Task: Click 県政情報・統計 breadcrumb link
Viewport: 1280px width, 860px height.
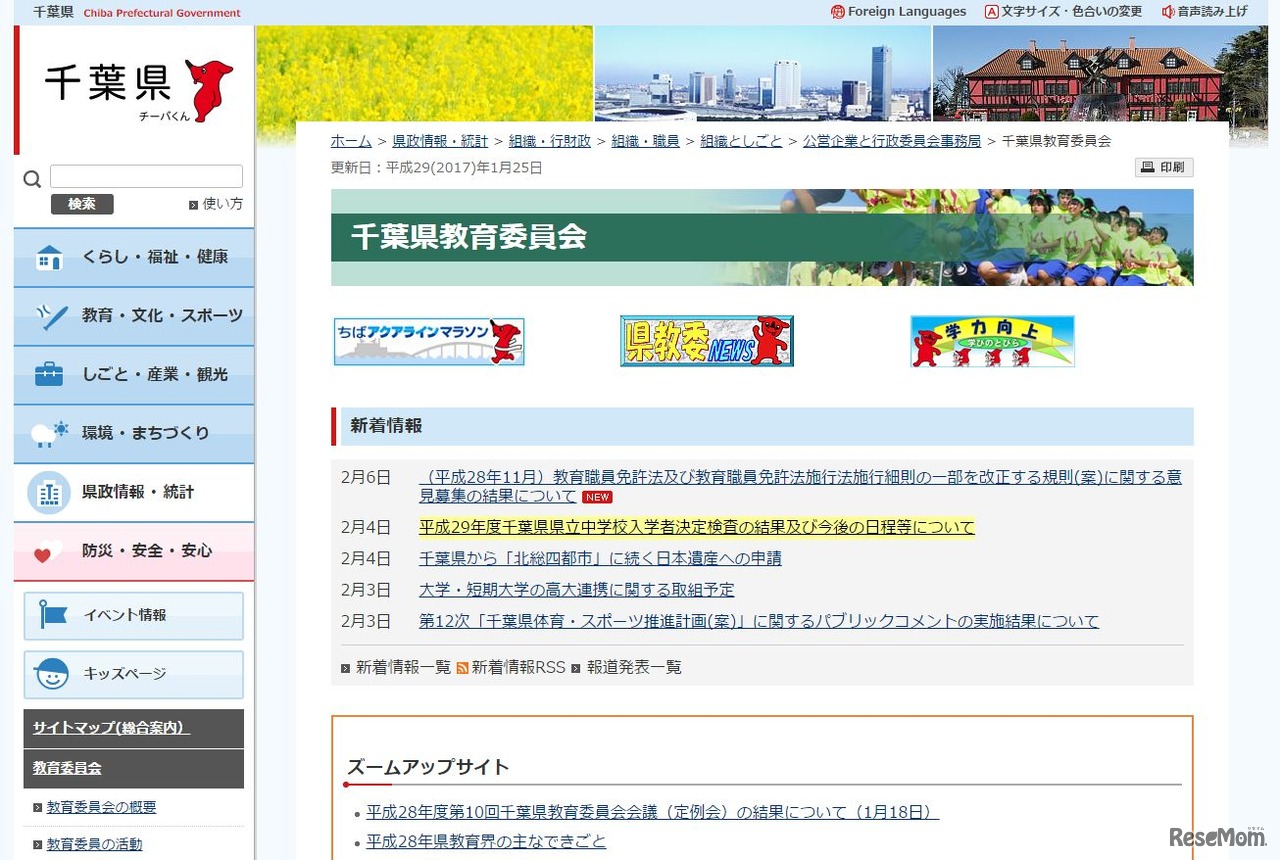Action: 440,141
